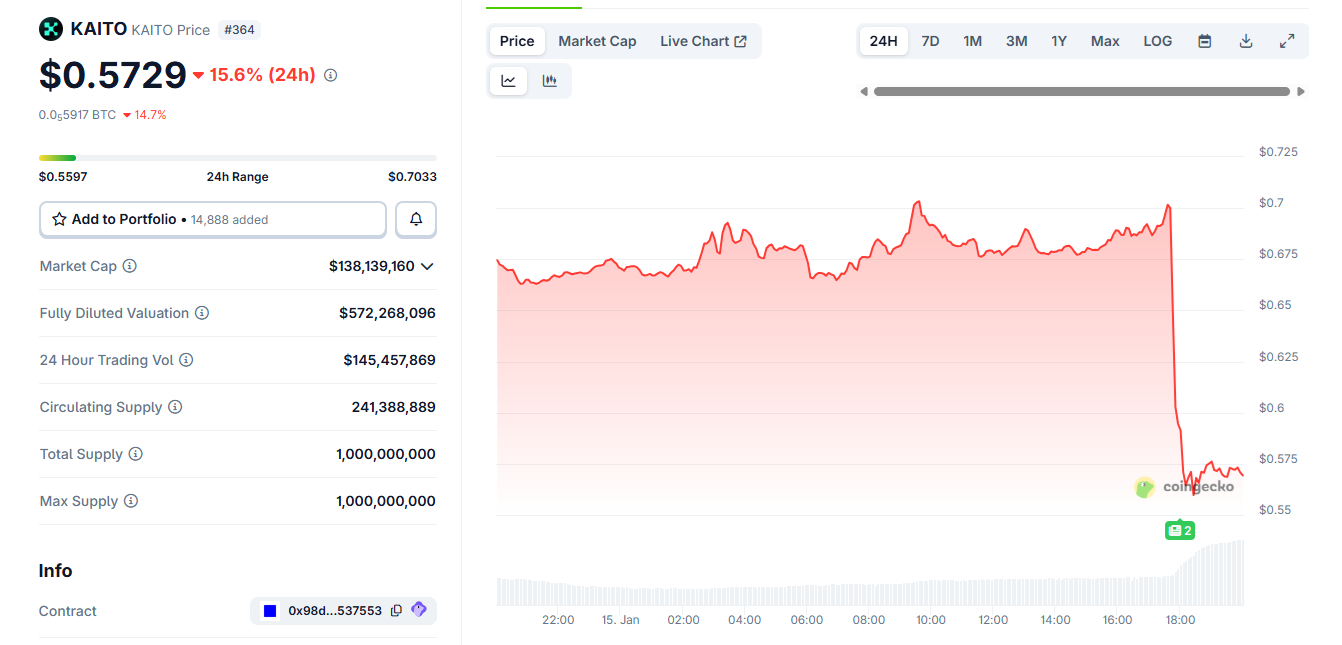
Task: Click Add to Portfolio button
Action: [x=212, y=219]
